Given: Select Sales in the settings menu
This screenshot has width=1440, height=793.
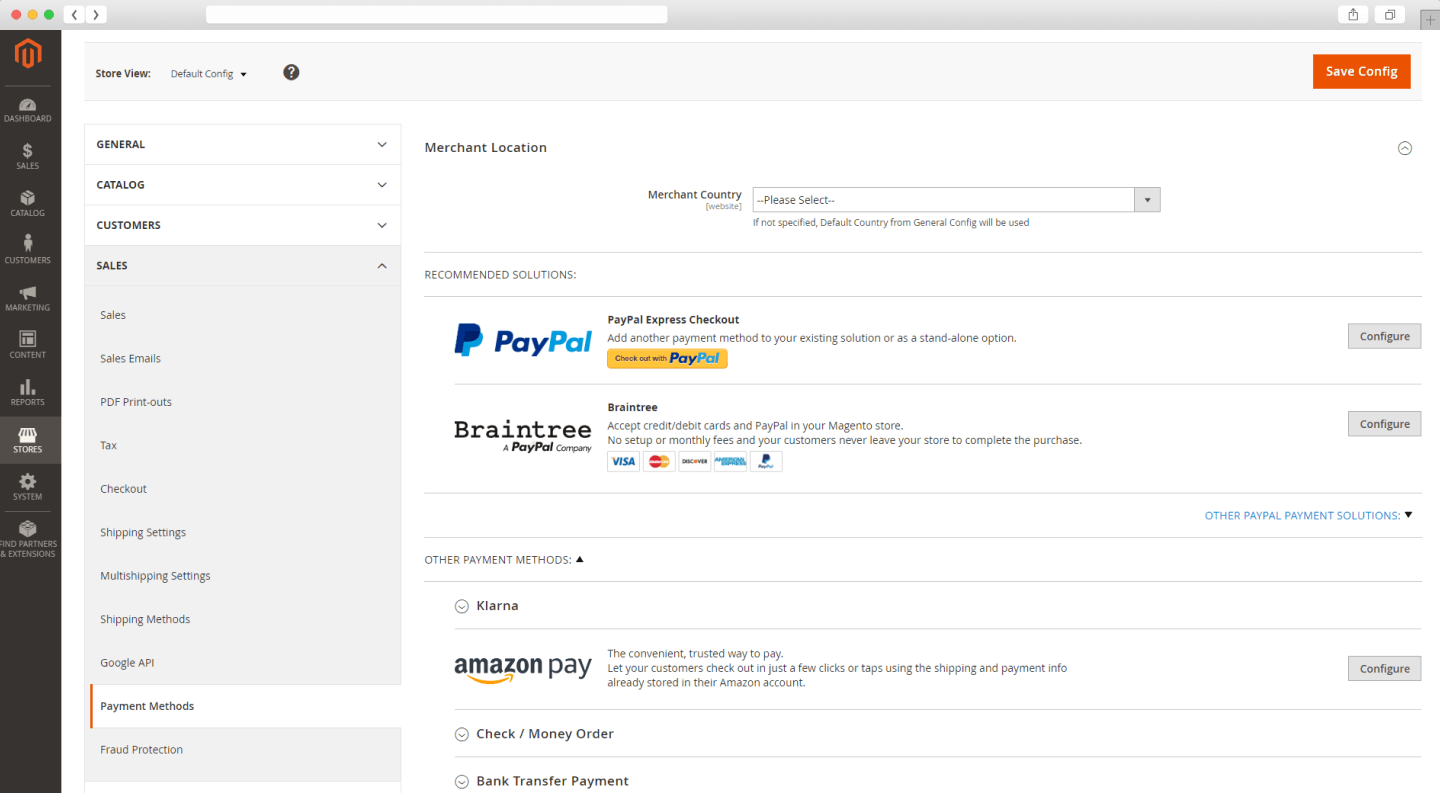Looking at the screenshot, I should (x=113, y=315).
